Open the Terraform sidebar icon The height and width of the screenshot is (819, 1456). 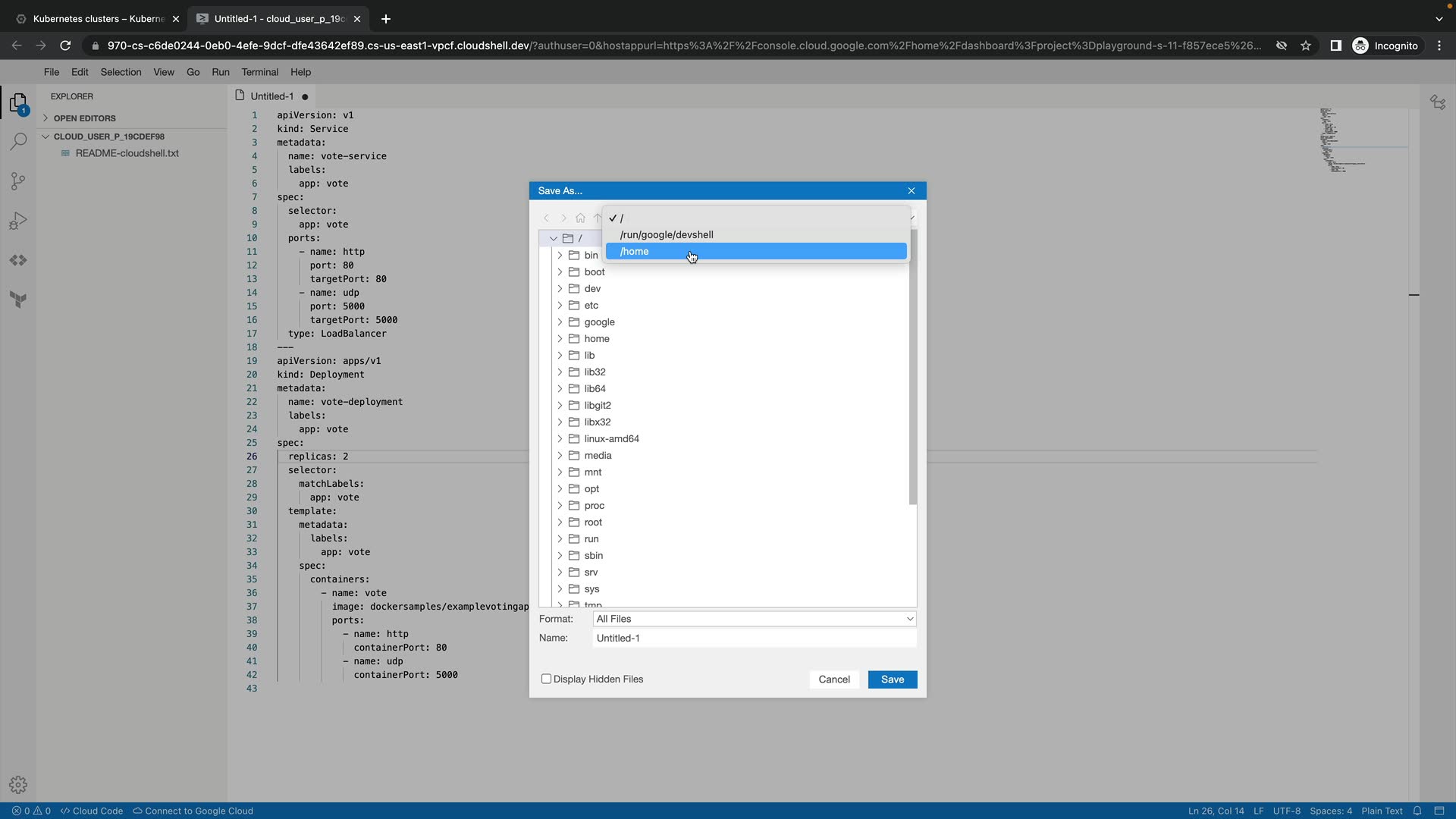click(18, 300)
